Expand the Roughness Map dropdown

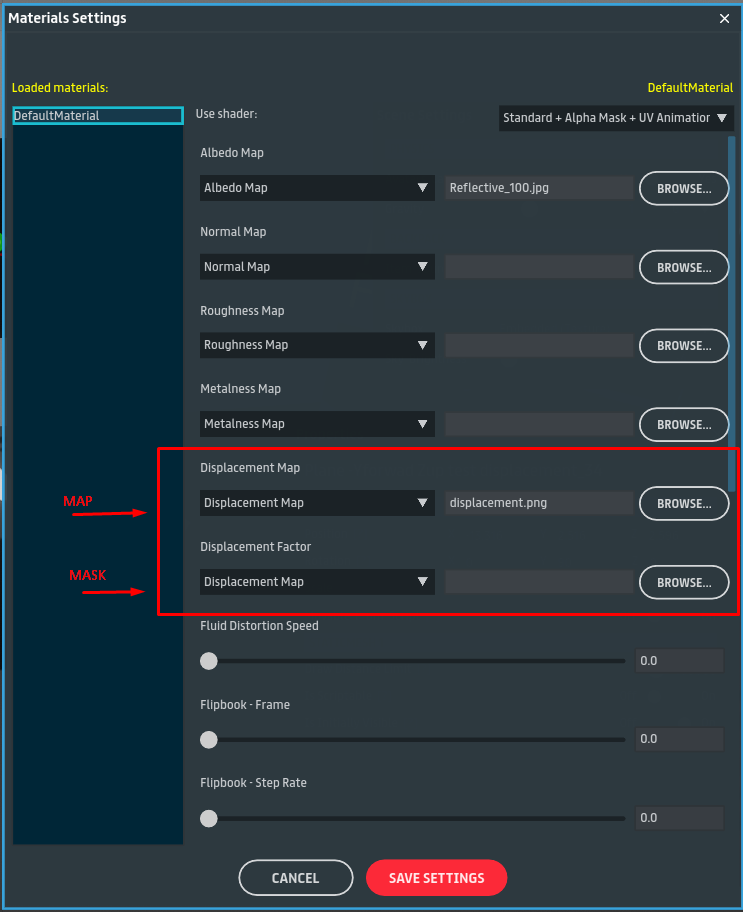316,345
